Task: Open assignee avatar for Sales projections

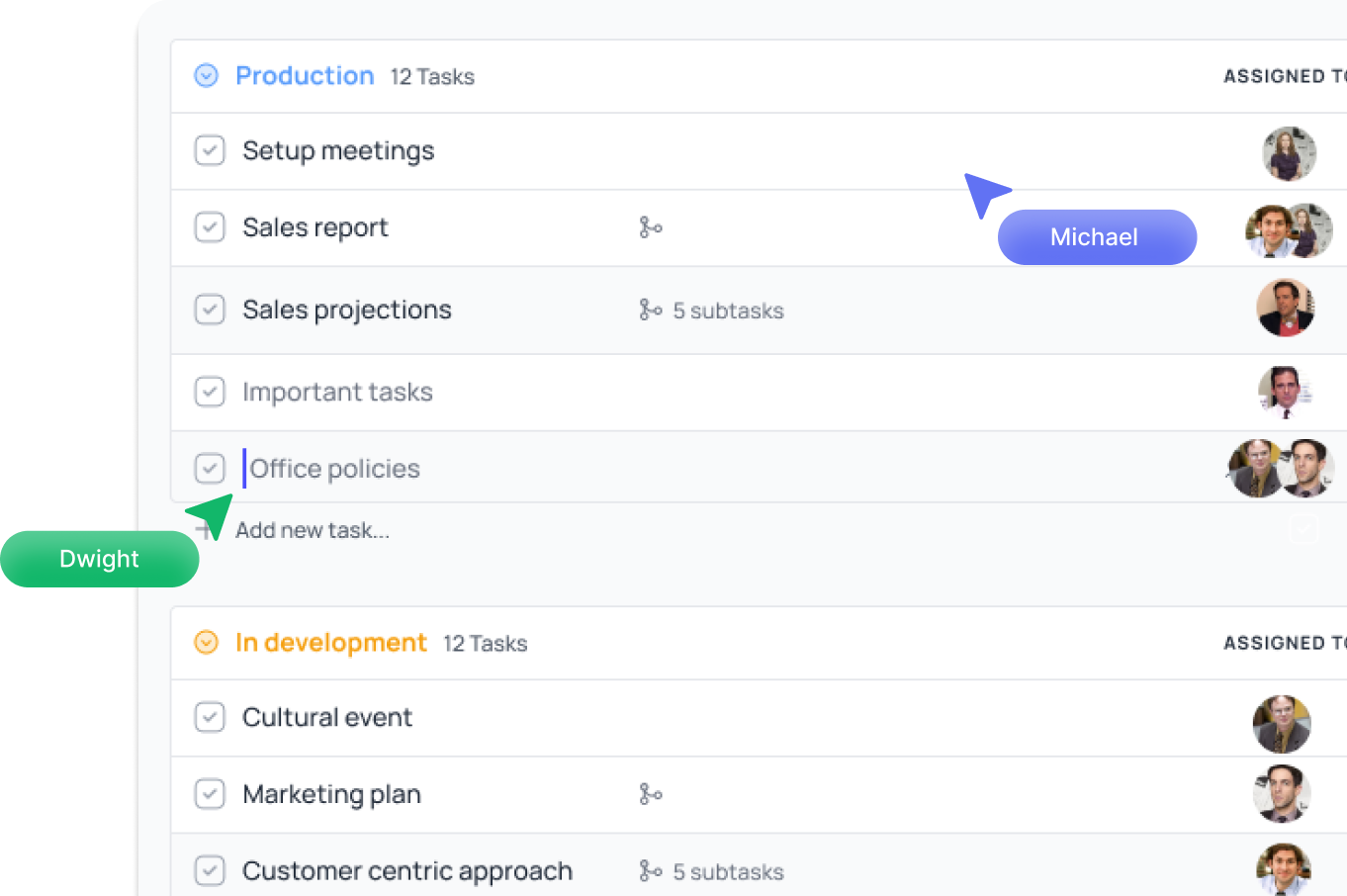Action: [1285, 308]
